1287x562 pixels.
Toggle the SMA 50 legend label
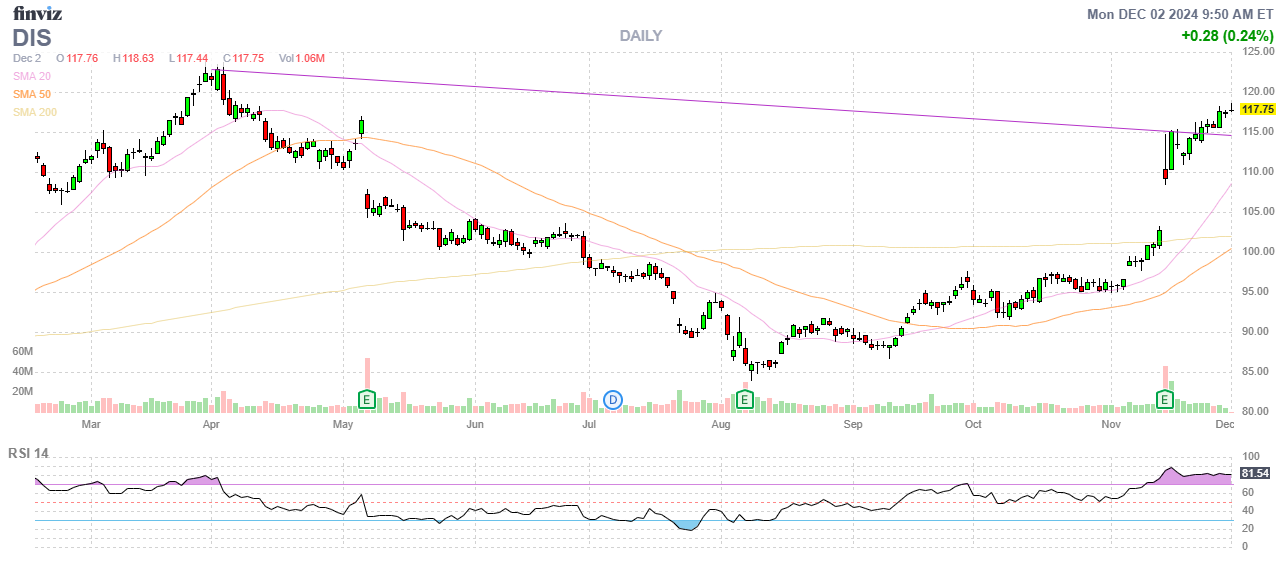click(32, 94)
